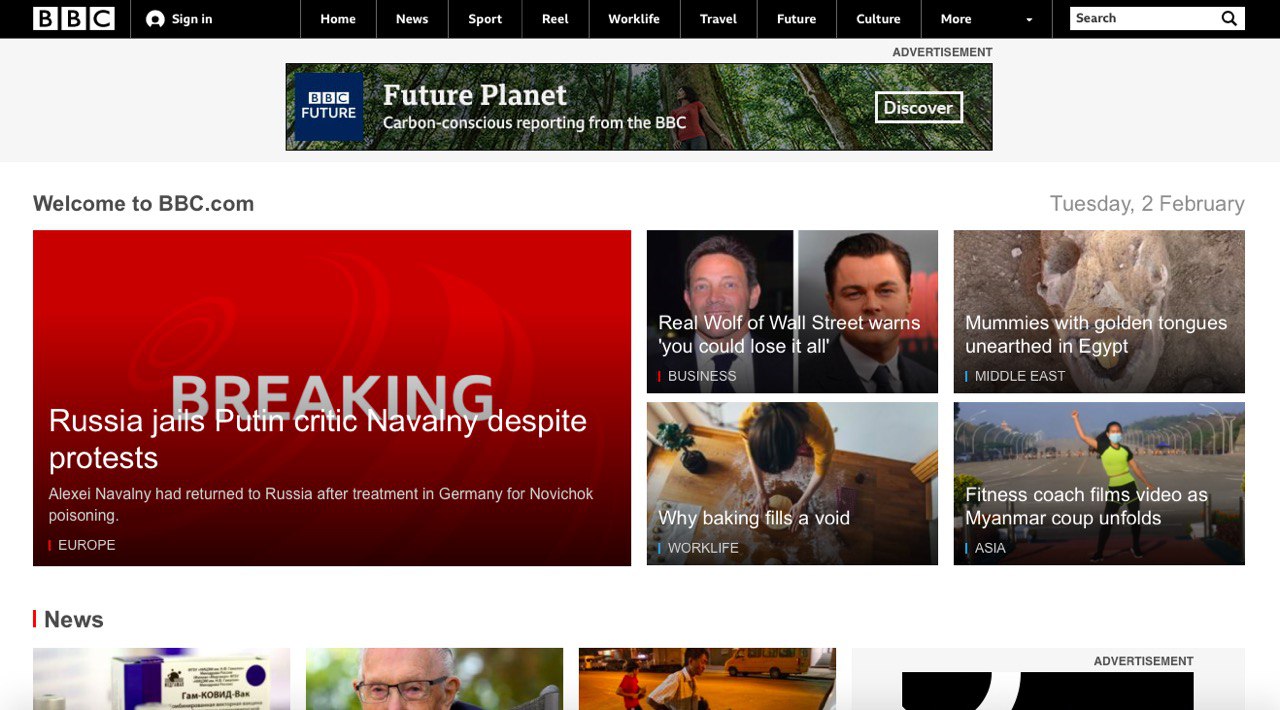Viewport: 1280px width, 710px height.
Task: Open the Worklife navigation tab
Action: click(x=634, y=19)
